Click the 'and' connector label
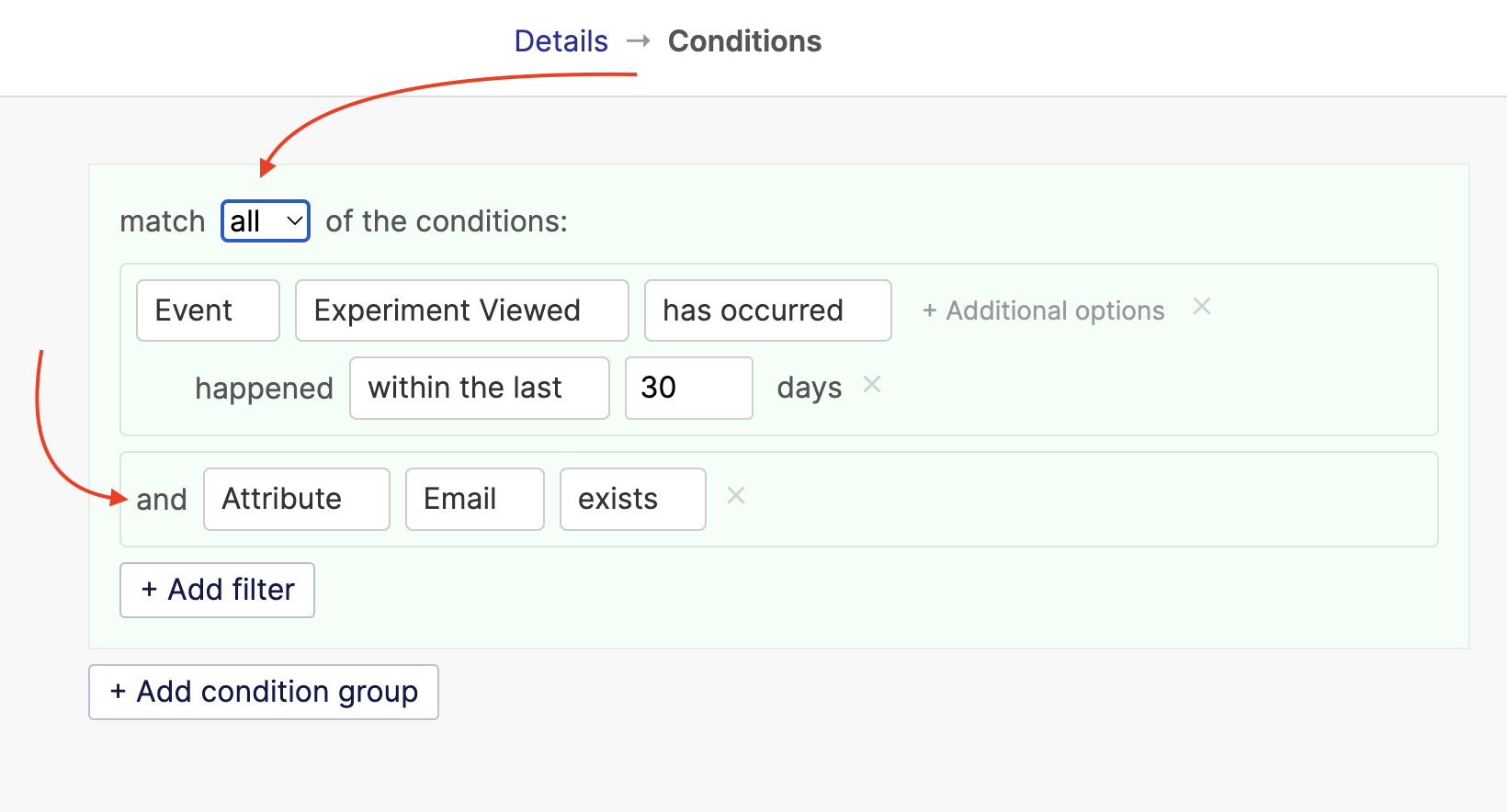This screenshot has width=1507, height=812. (162, 500)
